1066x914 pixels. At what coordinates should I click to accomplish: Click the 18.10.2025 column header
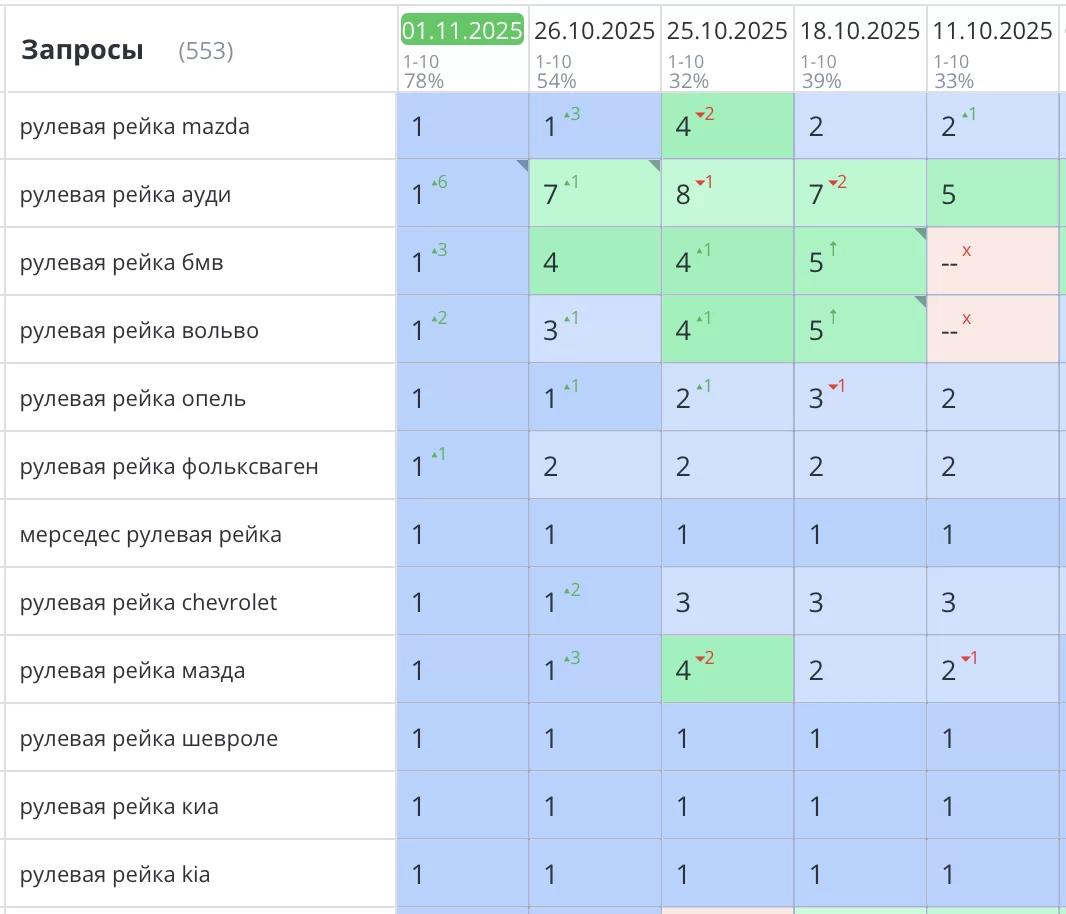(x=860, y=31)
